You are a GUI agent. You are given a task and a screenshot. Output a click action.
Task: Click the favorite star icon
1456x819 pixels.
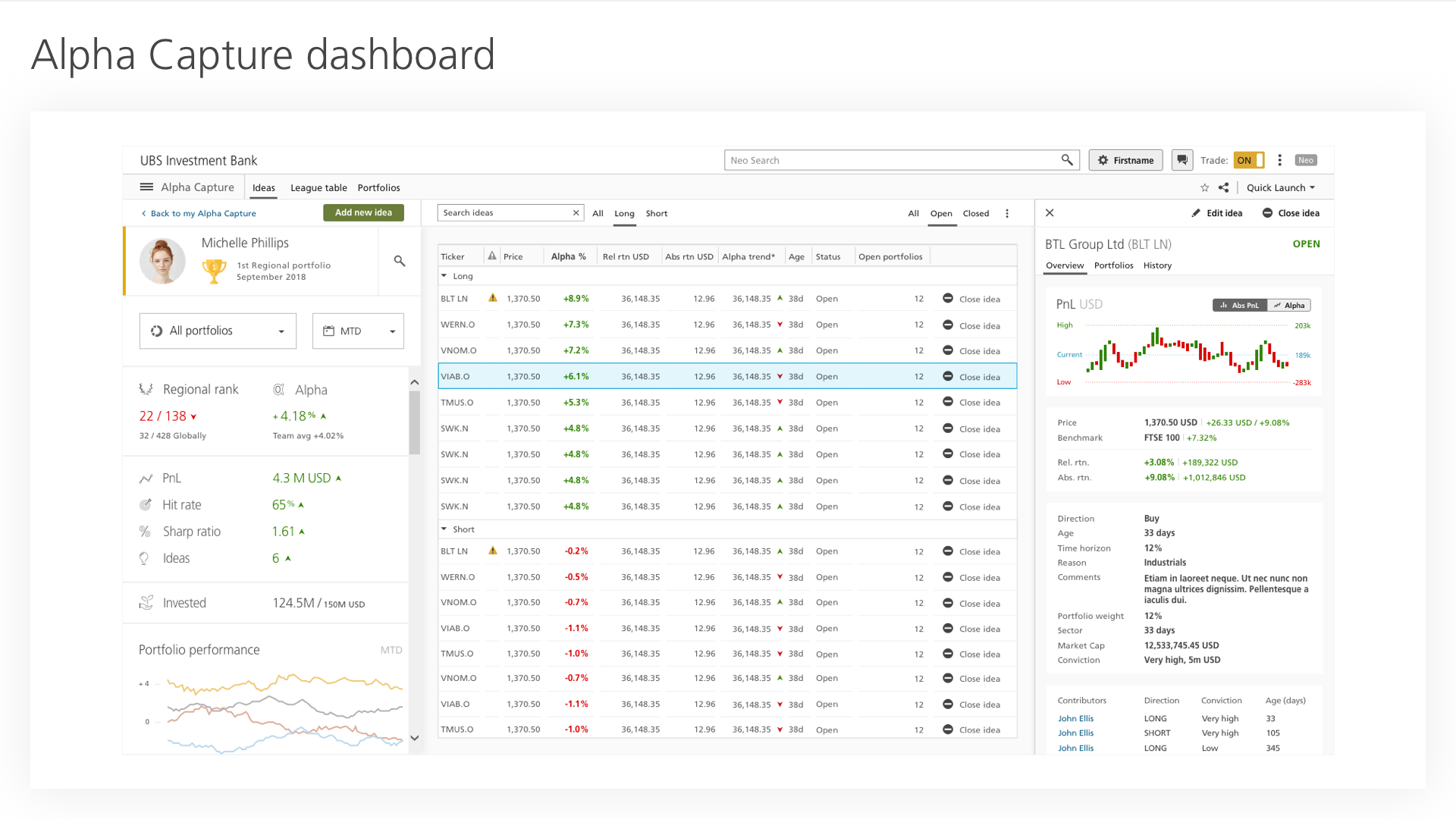coord(1204,188)
